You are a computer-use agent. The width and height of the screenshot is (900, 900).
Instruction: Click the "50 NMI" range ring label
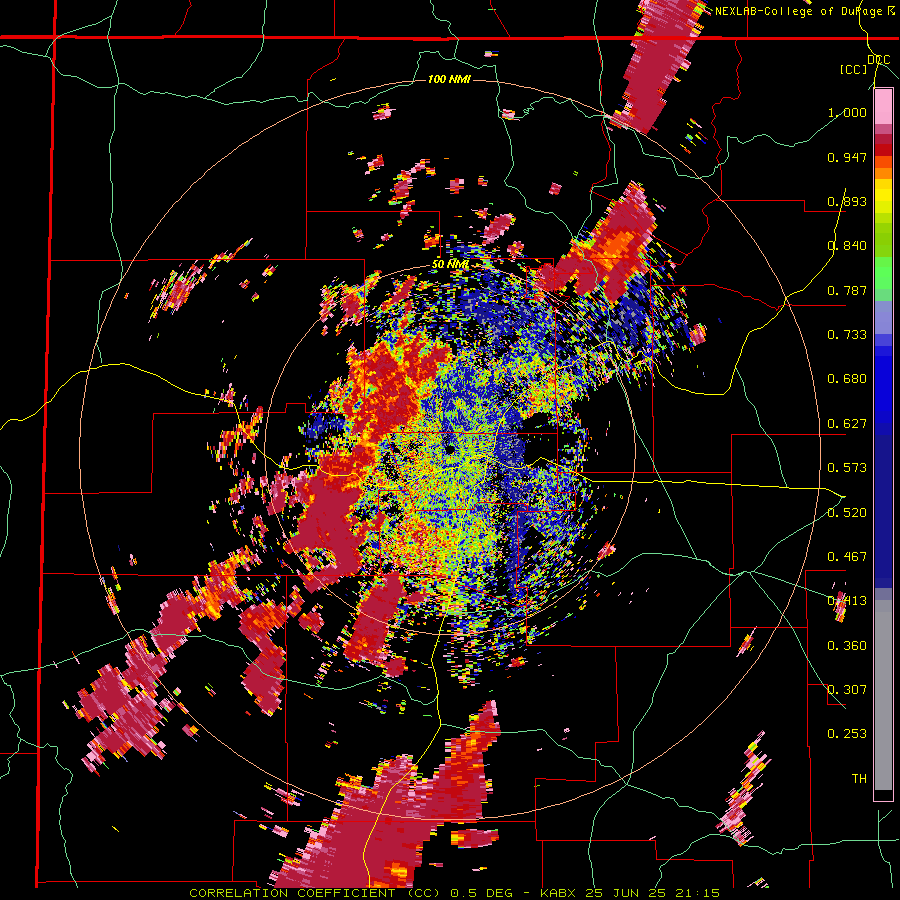450,265
